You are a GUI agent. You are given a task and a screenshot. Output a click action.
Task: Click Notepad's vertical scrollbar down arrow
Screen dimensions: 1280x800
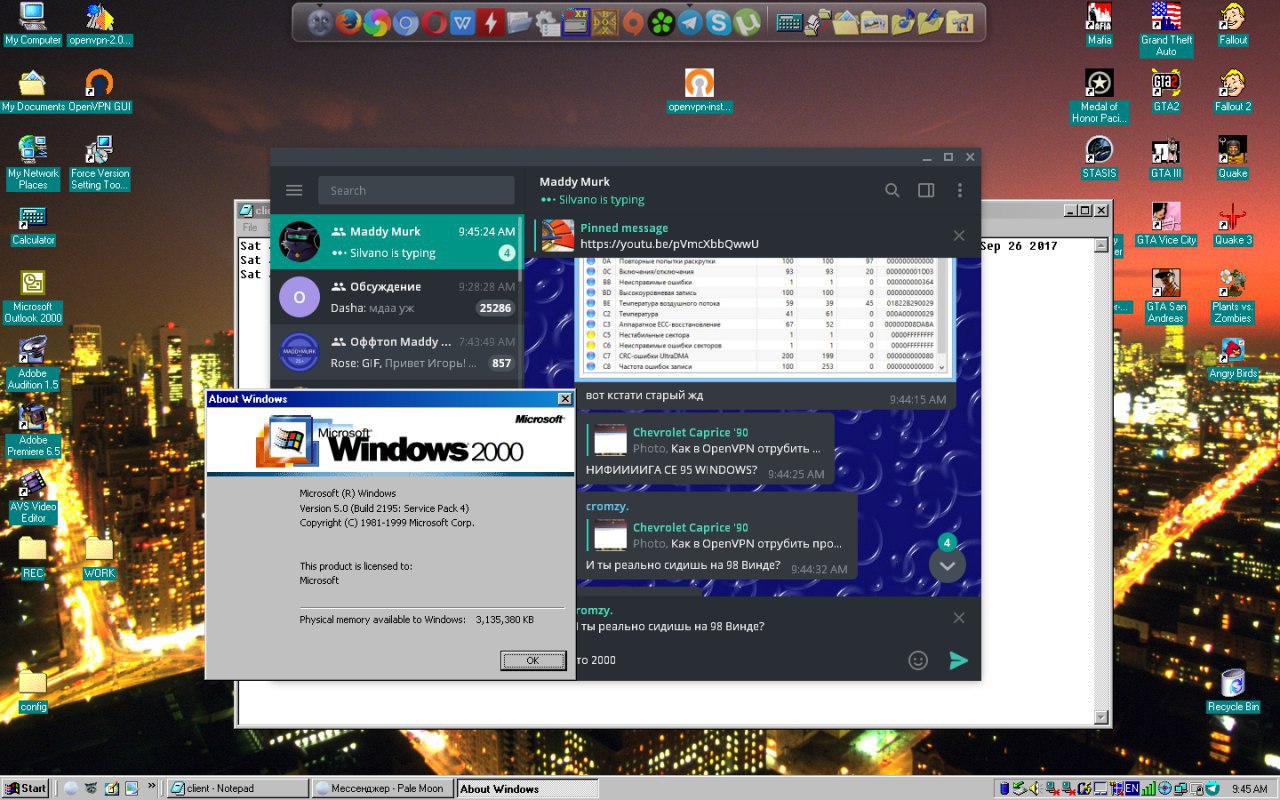1102,717
